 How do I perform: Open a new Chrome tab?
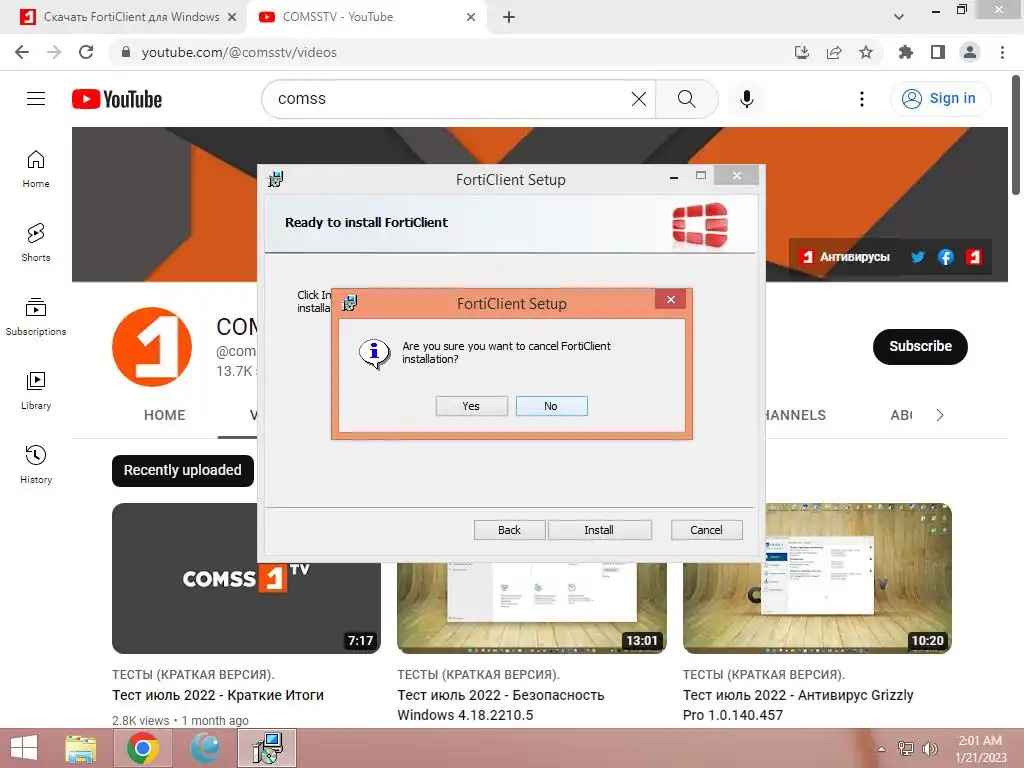pos(509,17)
